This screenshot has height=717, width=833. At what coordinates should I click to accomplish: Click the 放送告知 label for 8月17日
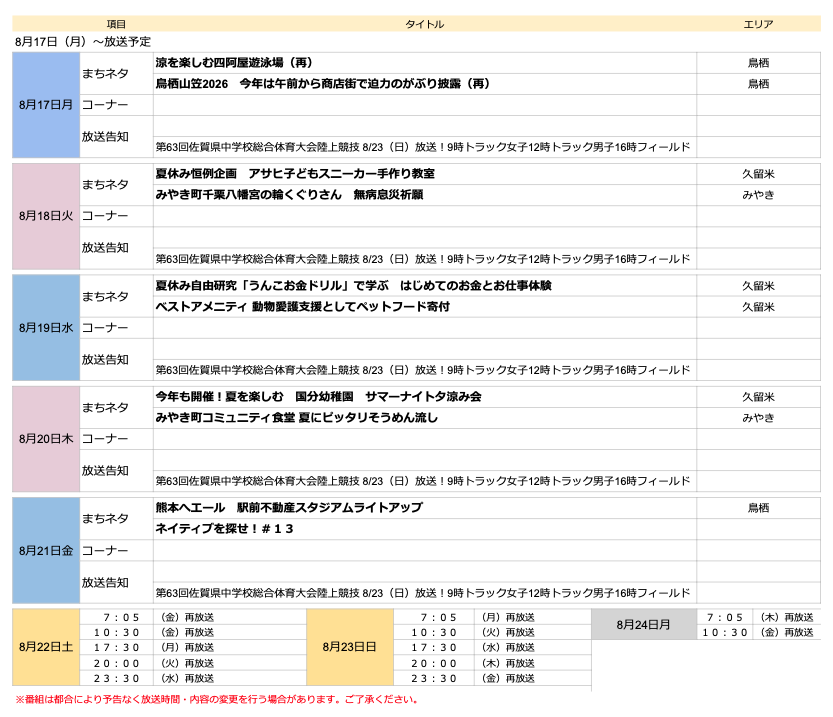[105, 136]
